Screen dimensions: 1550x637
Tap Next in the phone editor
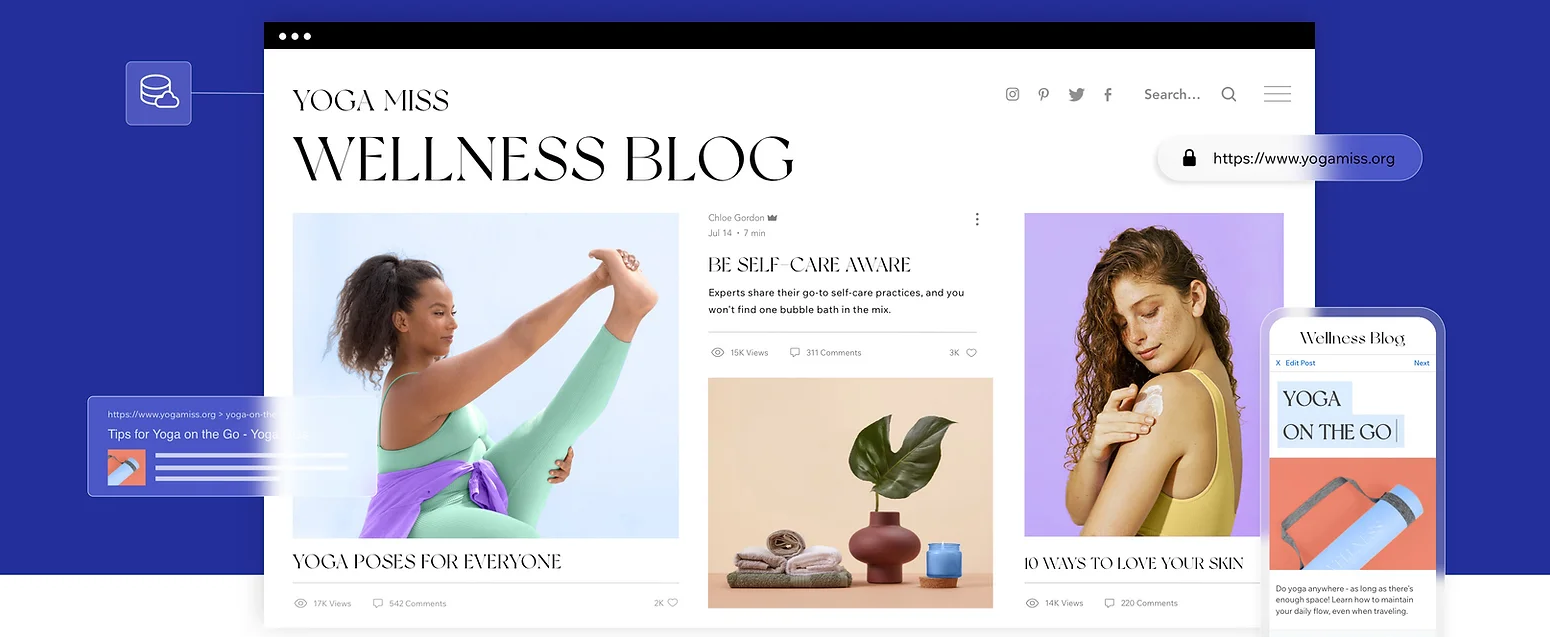coord(1421,363)
